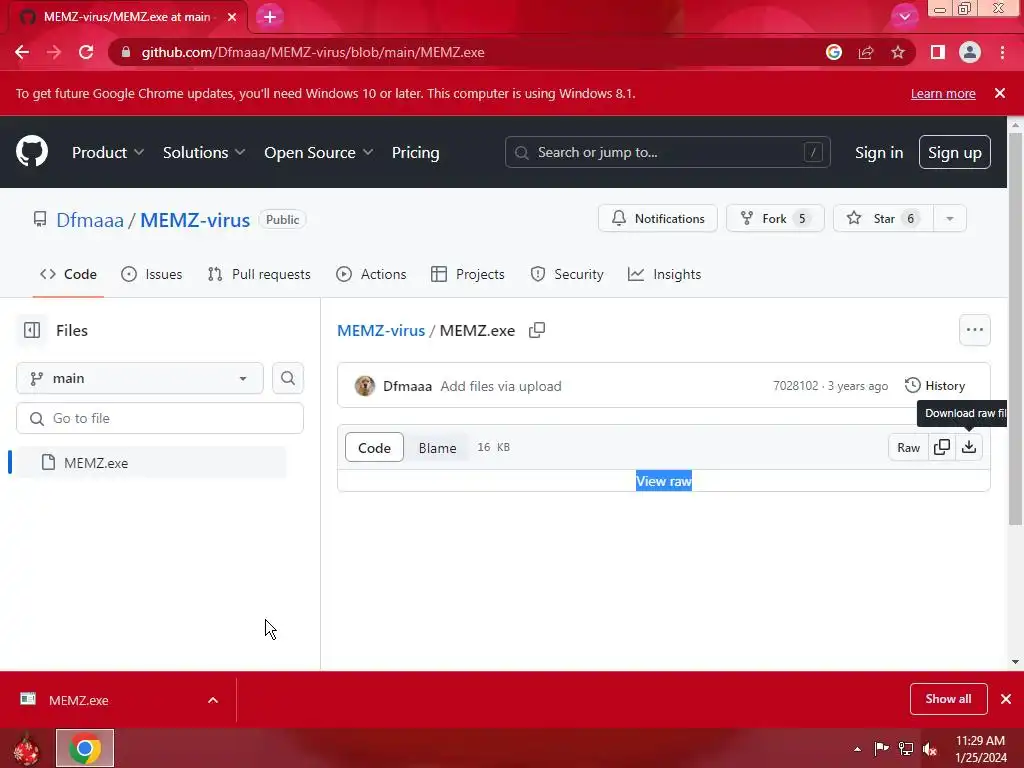This screenshot has height=768, width=1024.
Task: Open the Chrome profile avatar
Action: pos(970,52)
